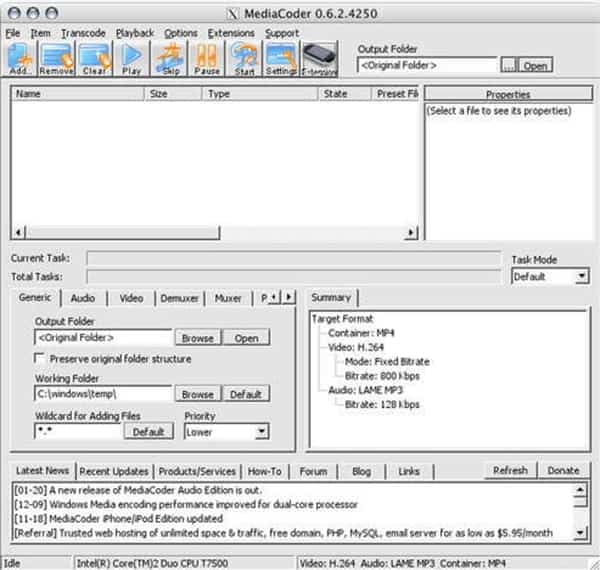Open the Transcode menu
This screenshot has height=570, width=600.
coord(83,33)
